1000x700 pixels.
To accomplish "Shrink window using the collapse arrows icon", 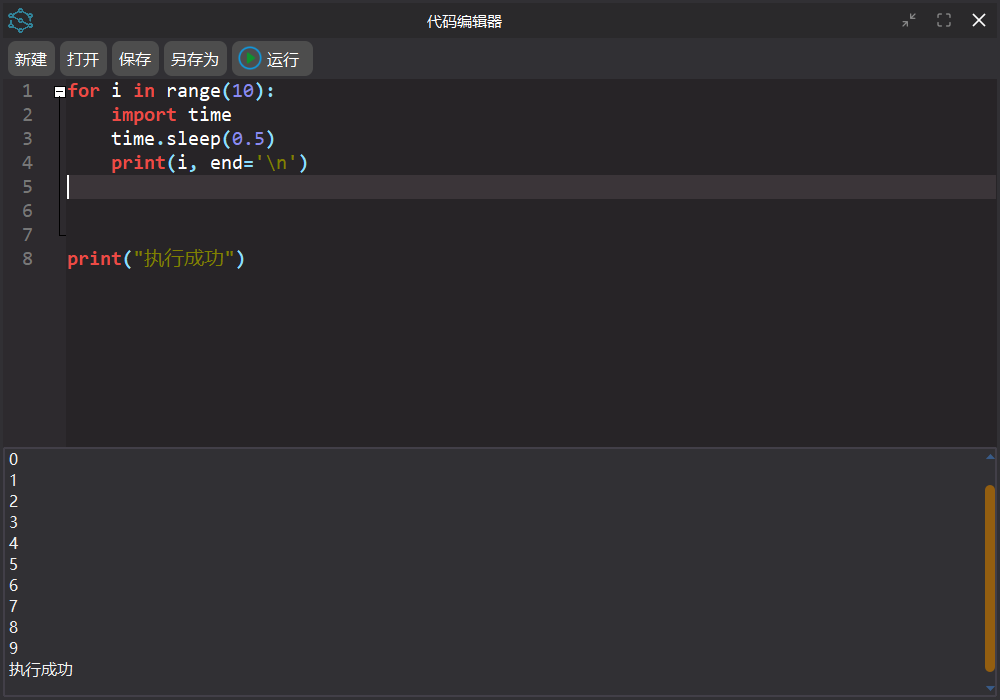I will (909, 20).
